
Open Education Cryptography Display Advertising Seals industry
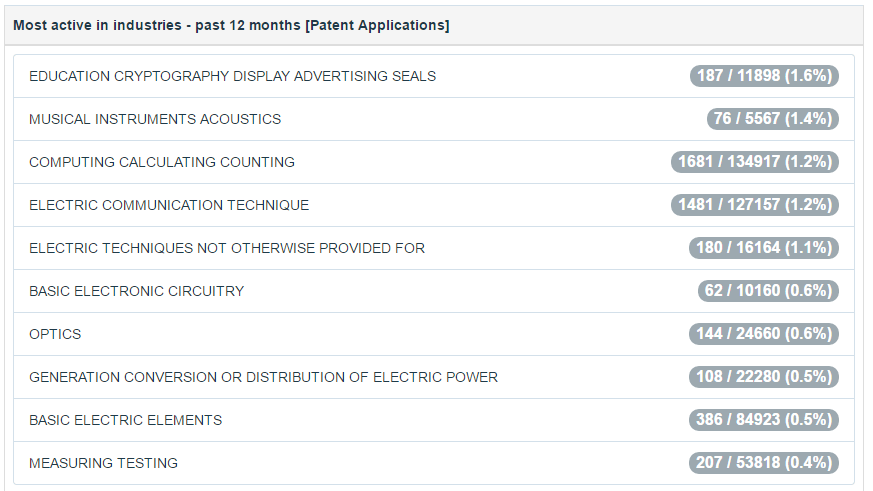(232, 76)
